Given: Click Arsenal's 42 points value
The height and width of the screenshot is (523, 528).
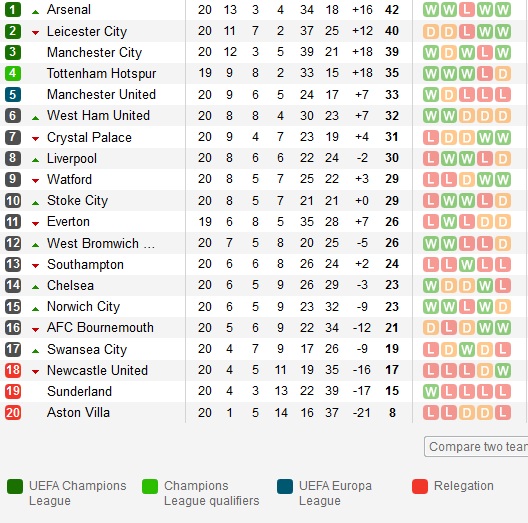Looking at the screenshot, I should [392, 9].
